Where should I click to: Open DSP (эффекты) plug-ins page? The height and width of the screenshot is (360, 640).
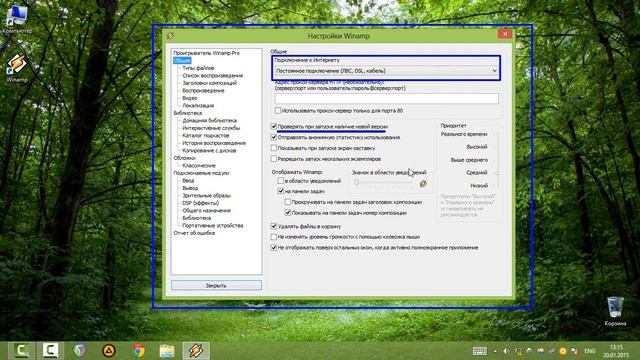pyautogui.click(x=200, y=203)
